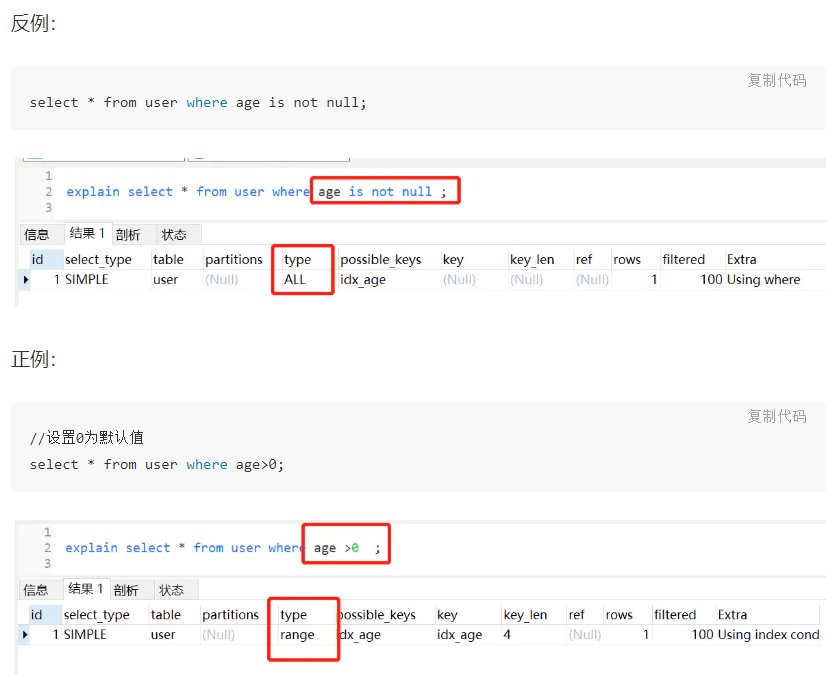Click line number 2 in the lower editor
This screenshot has height=683, width=839.
click(x=48, y=548)
